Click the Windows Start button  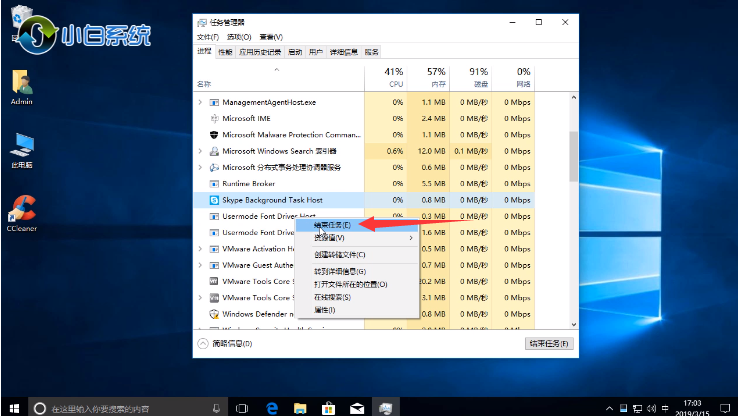(12, 408)
